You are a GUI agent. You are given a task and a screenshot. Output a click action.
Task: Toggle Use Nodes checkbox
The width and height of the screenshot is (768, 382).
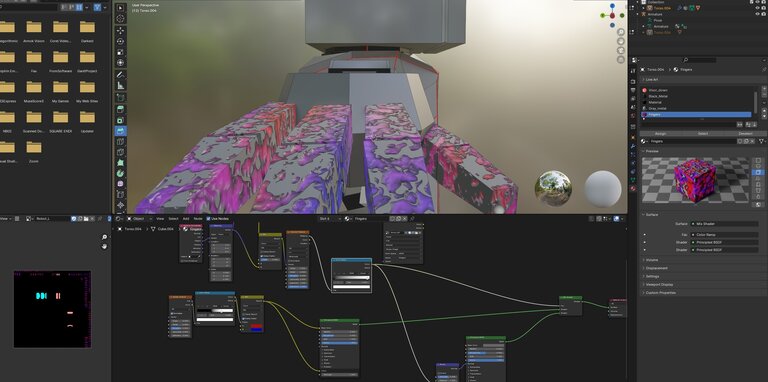pos(209,218)
